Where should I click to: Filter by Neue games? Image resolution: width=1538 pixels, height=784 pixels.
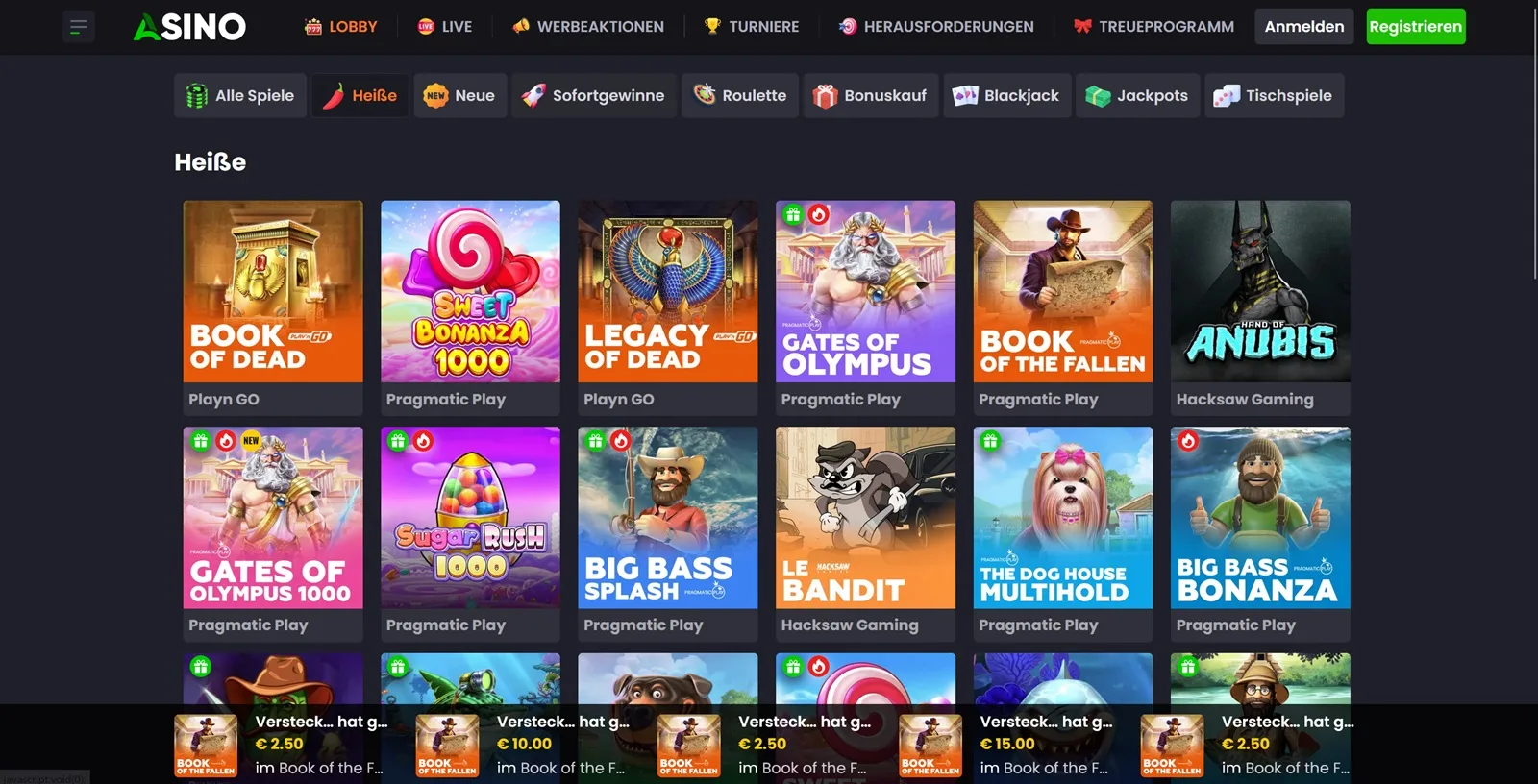pyautogui.click(x=459, y=95)
